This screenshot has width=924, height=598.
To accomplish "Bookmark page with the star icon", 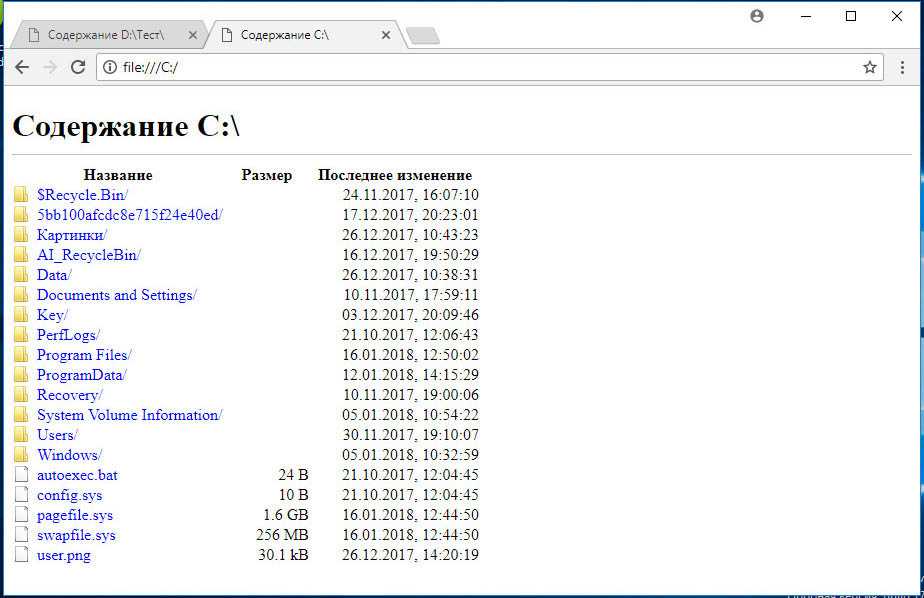I will (x=869, y=67).
